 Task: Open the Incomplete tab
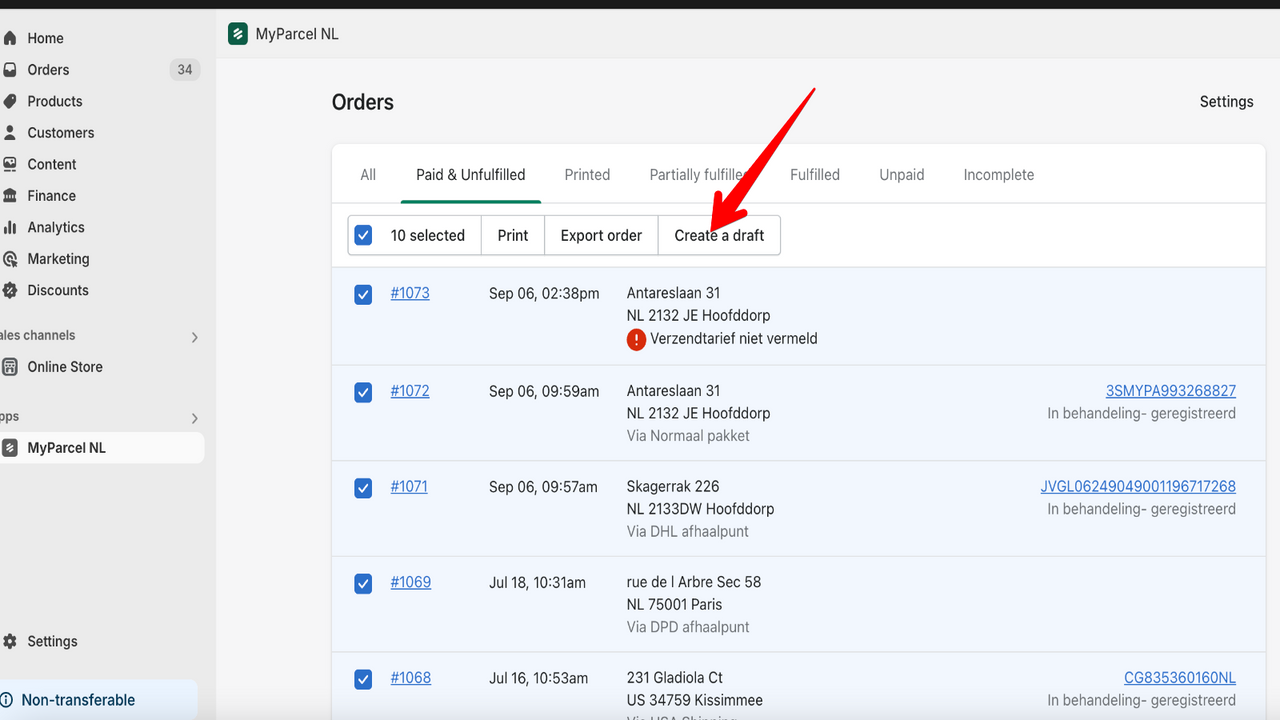[999, 175]
